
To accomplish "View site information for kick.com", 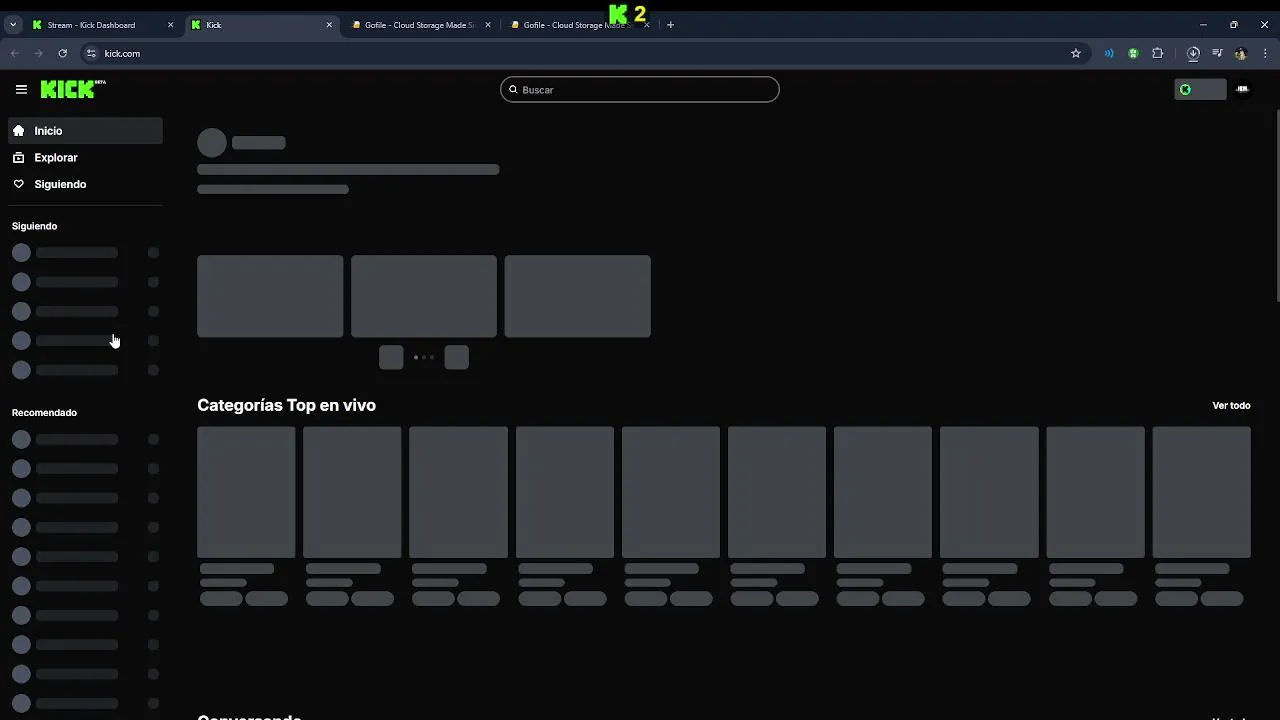I will (x=91, y=53).
